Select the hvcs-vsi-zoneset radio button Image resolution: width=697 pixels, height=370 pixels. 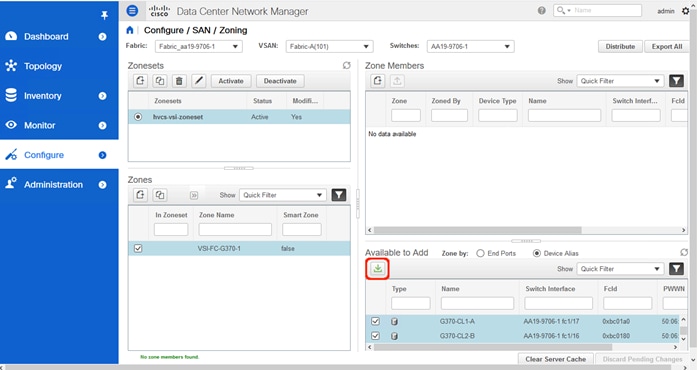138,117
